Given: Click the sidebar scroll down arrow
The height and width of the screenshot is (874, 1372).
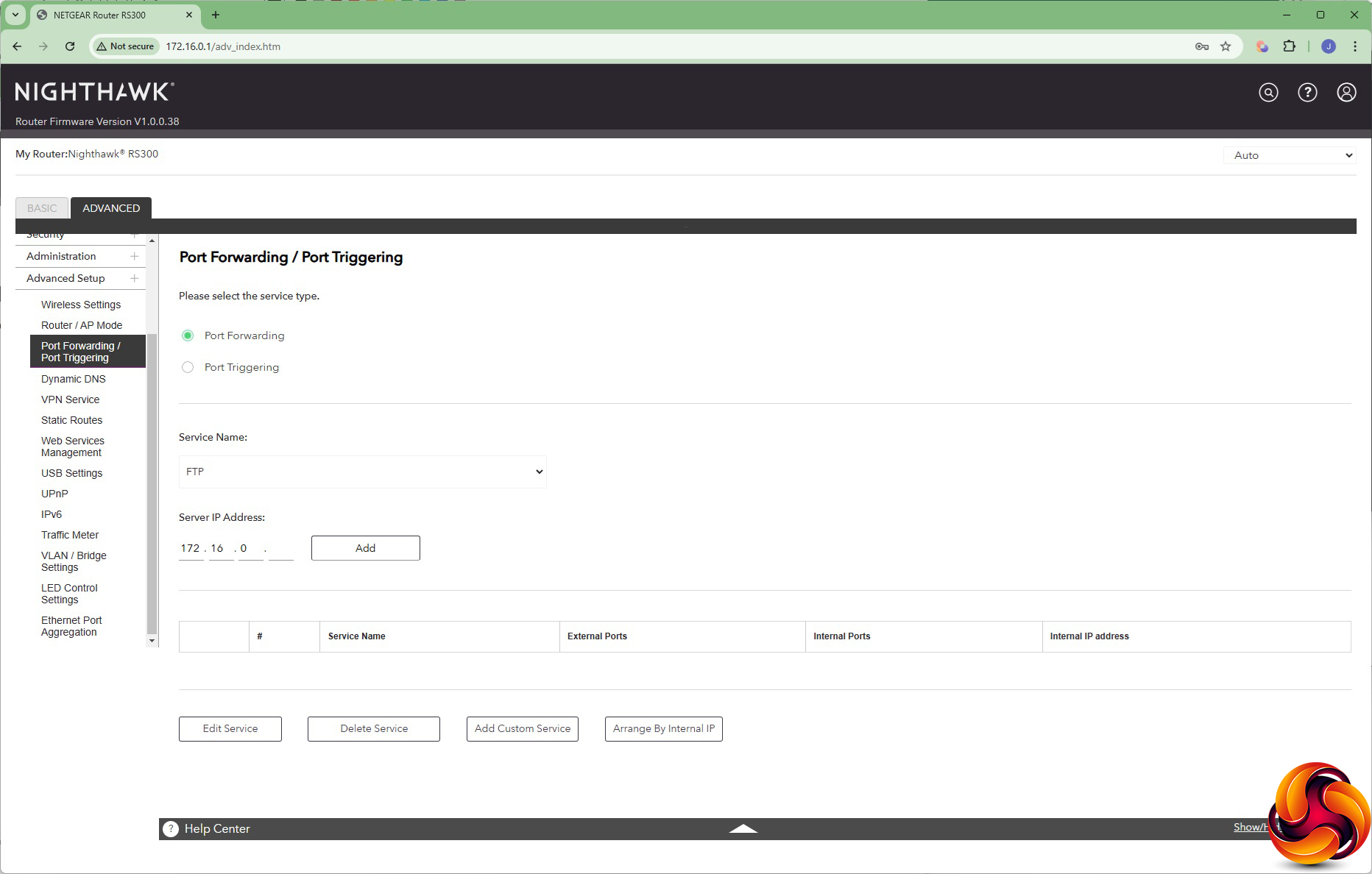Looking at the screenshot, I should point(152,641).
